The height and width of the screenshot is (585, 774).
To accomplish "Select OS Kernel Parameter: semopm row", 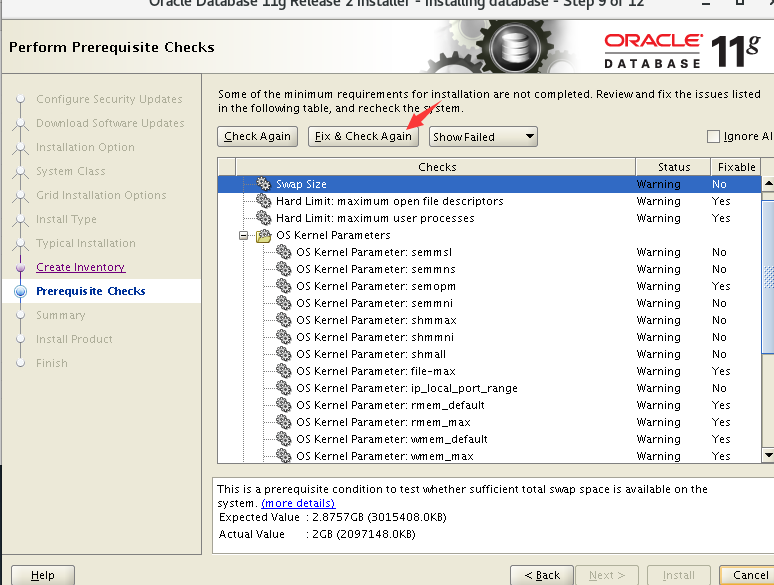I will [x=489, y=286].
